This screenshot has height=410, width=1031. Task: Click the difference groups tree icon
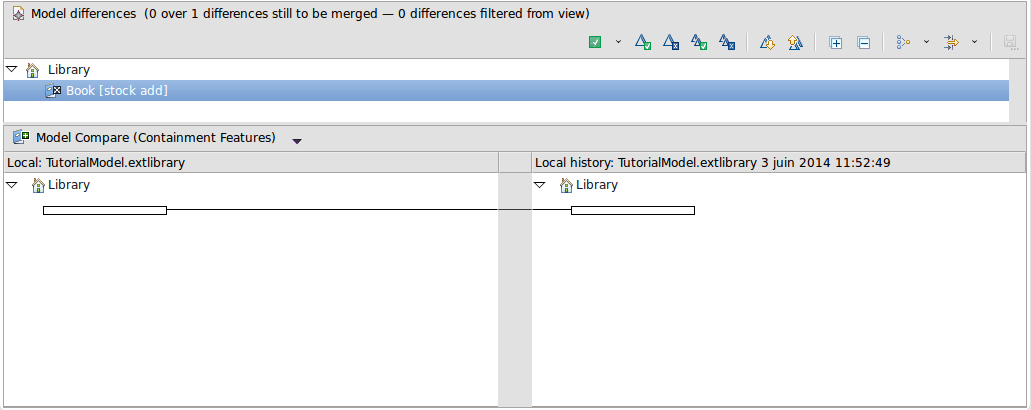coord(903,43)
